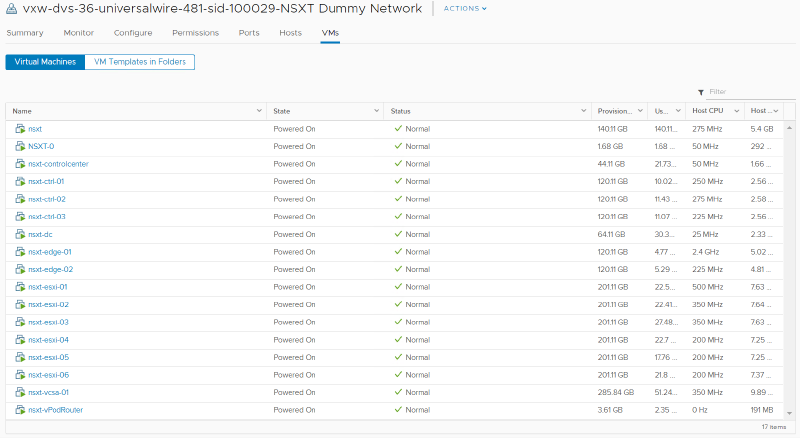
Task: Click the 285.84 GB provisioned value
Action: tap(616, 392)
